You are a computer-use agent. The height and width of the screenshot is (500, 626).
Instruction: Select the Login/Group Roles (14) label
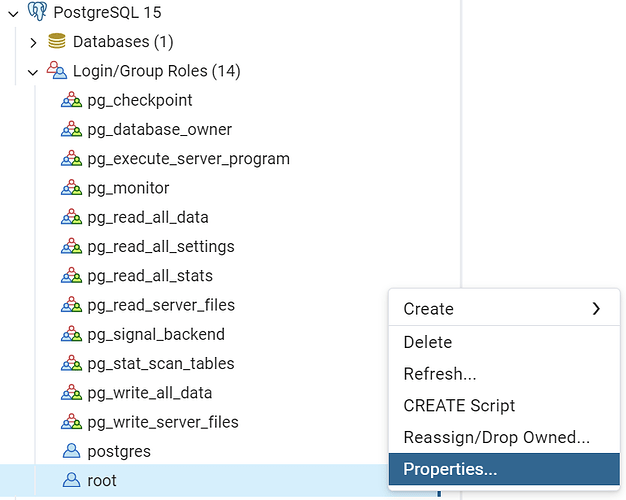click(x=156, y=71)
